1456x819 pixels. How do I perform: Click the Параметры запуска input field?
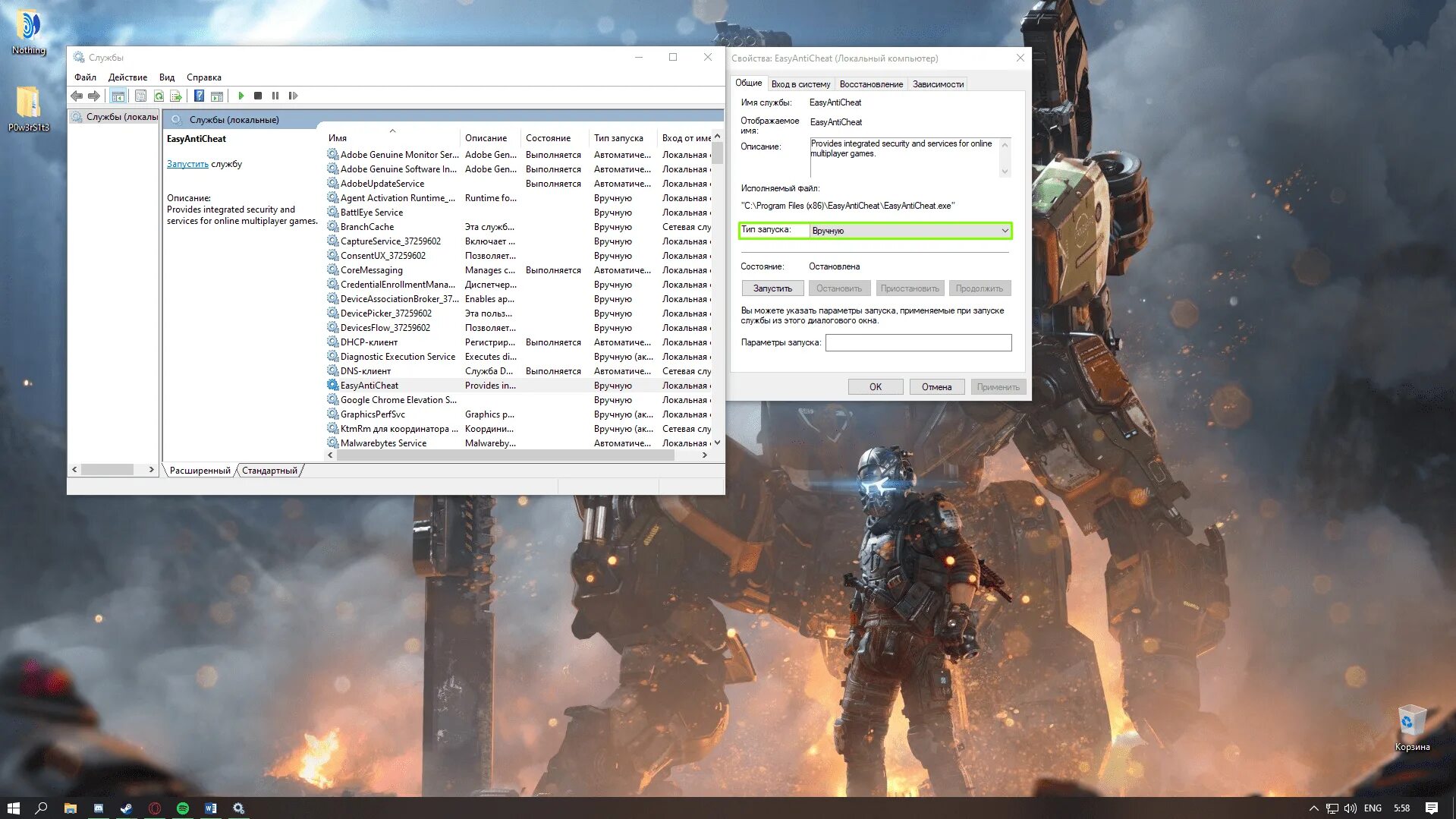click(x=918, y=343)
